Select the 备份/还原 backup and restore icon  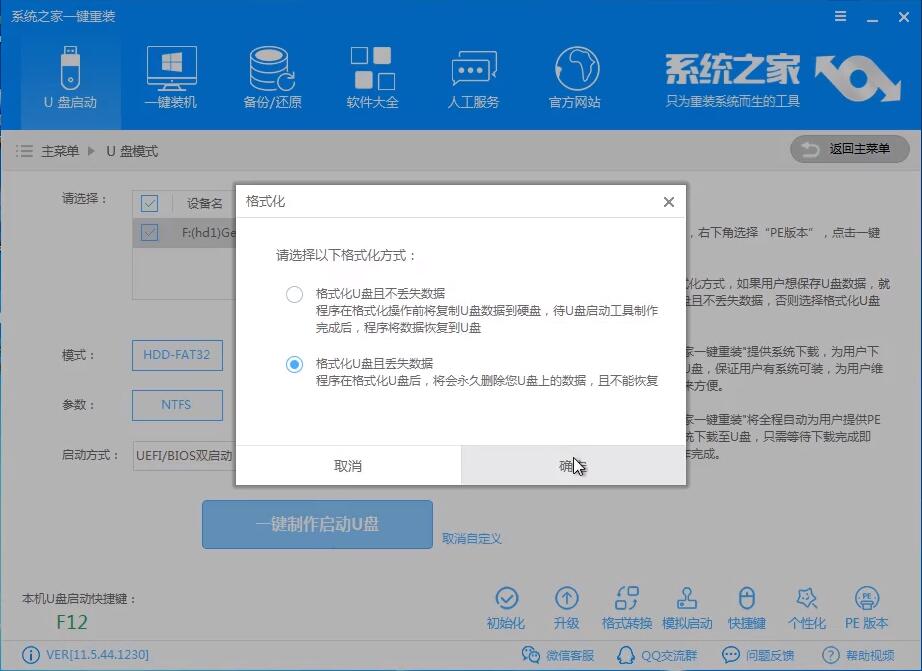pyautogui.click(x=271, y=75)
